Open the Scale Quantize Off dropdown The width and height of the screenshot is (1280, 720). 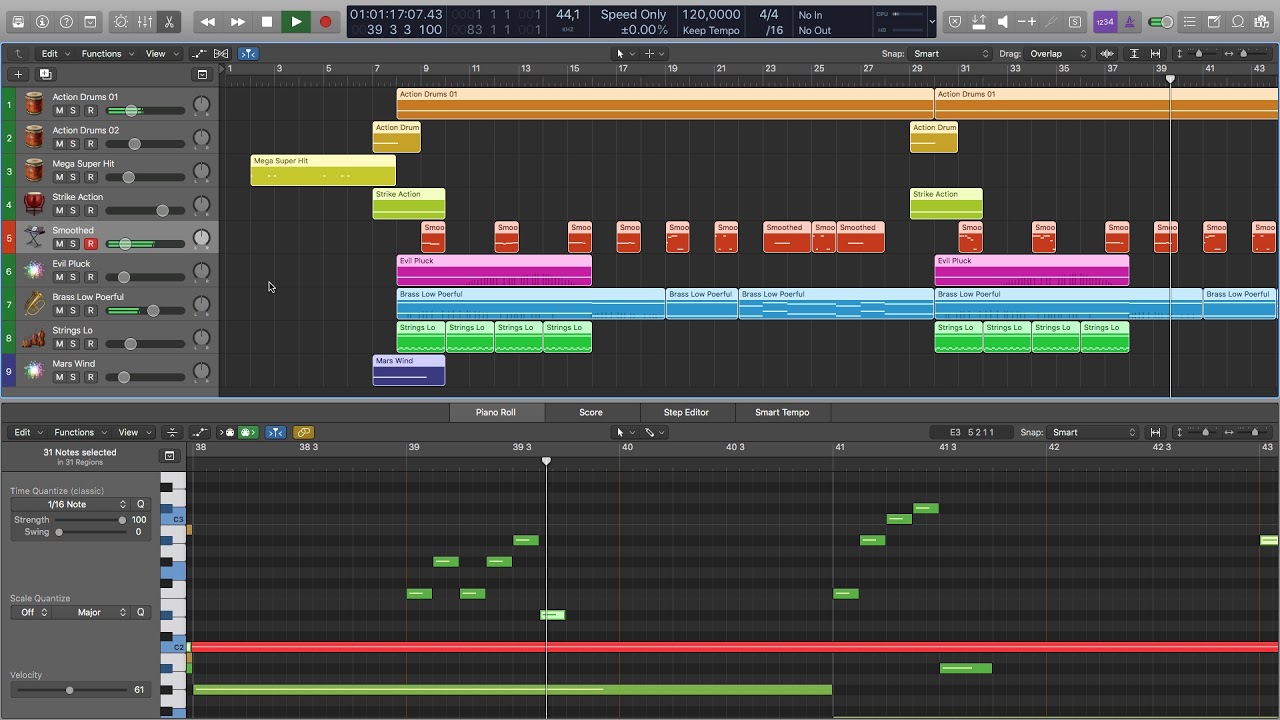click(x=30, y=612)
